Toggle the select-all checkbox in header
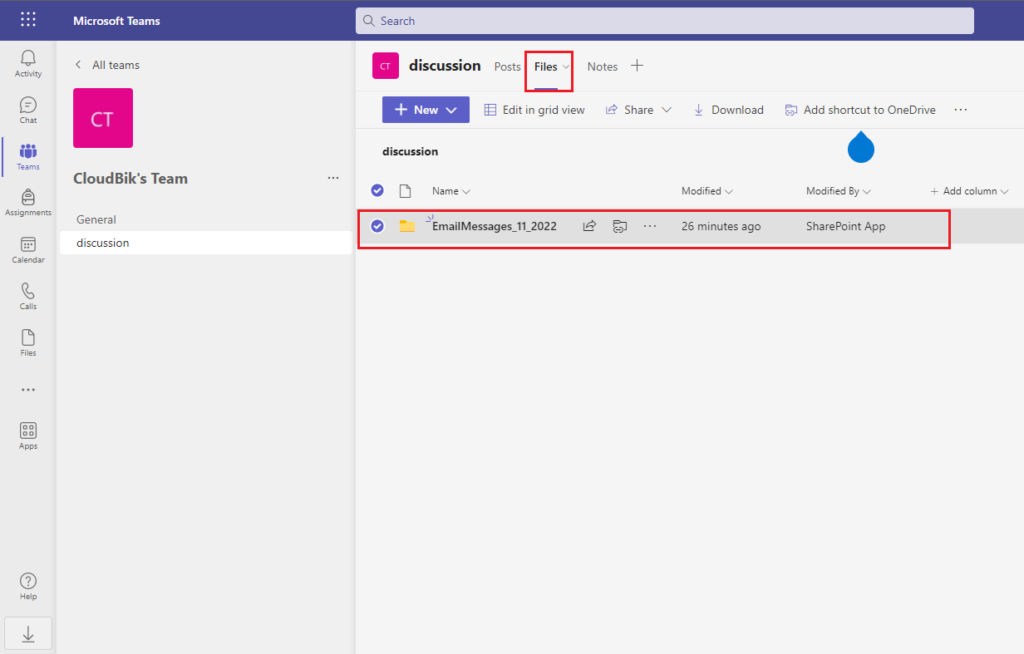This screenshot has height=654, width=1024. pos(377,191)
